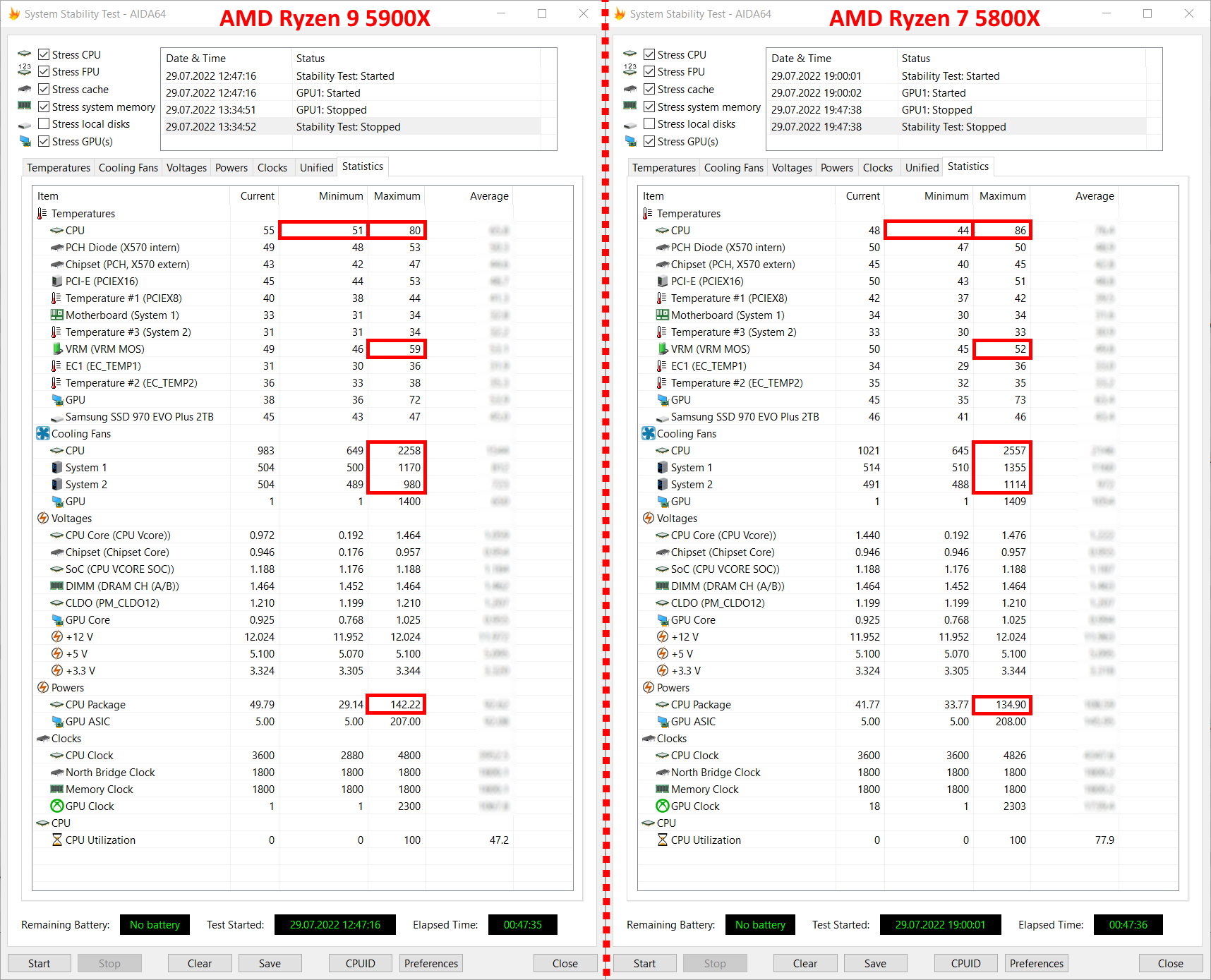Switch to the Unified tab in the 5900X window
1211x980 pixels.
316,167
